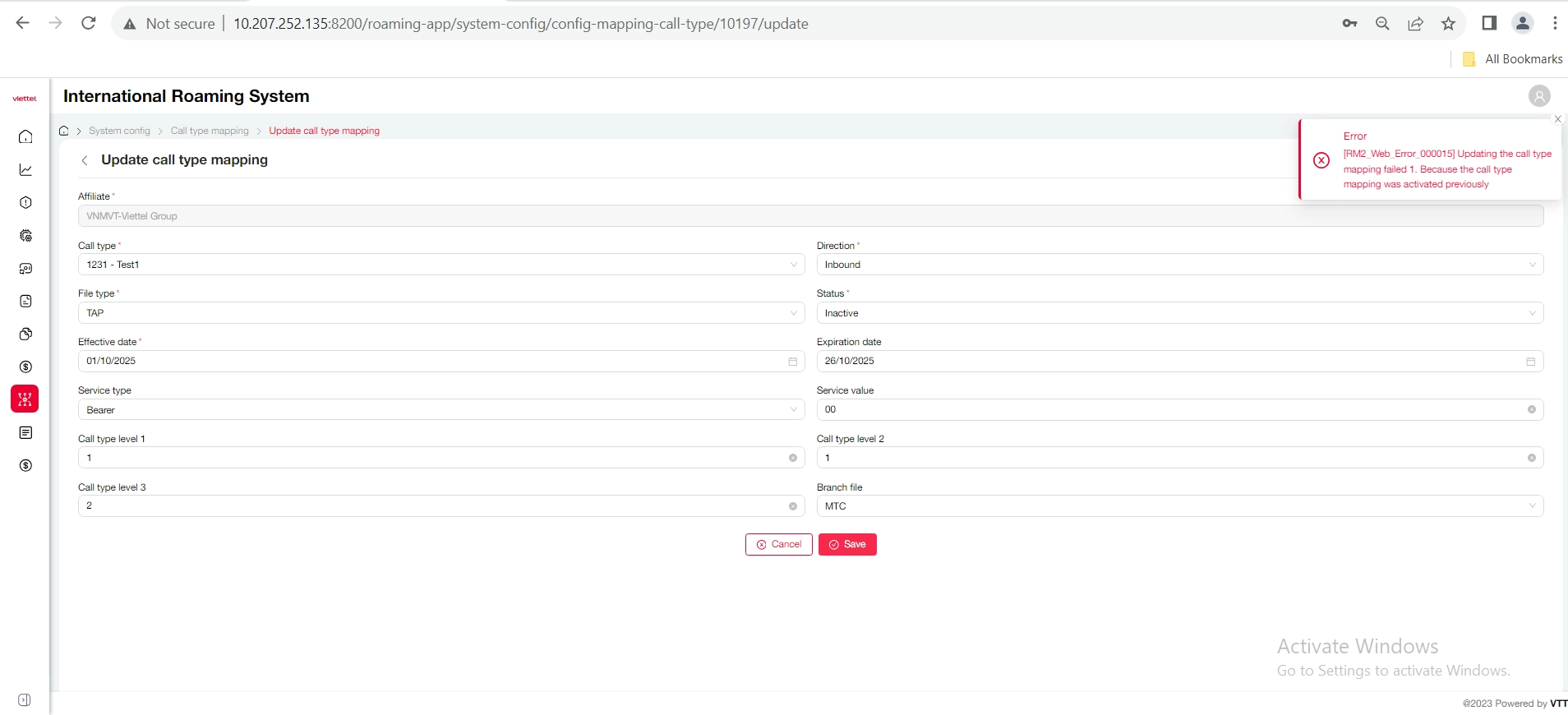Go to System config breadcrumb
Screen dimensions: 1568x715
click(x=119, y=131)
